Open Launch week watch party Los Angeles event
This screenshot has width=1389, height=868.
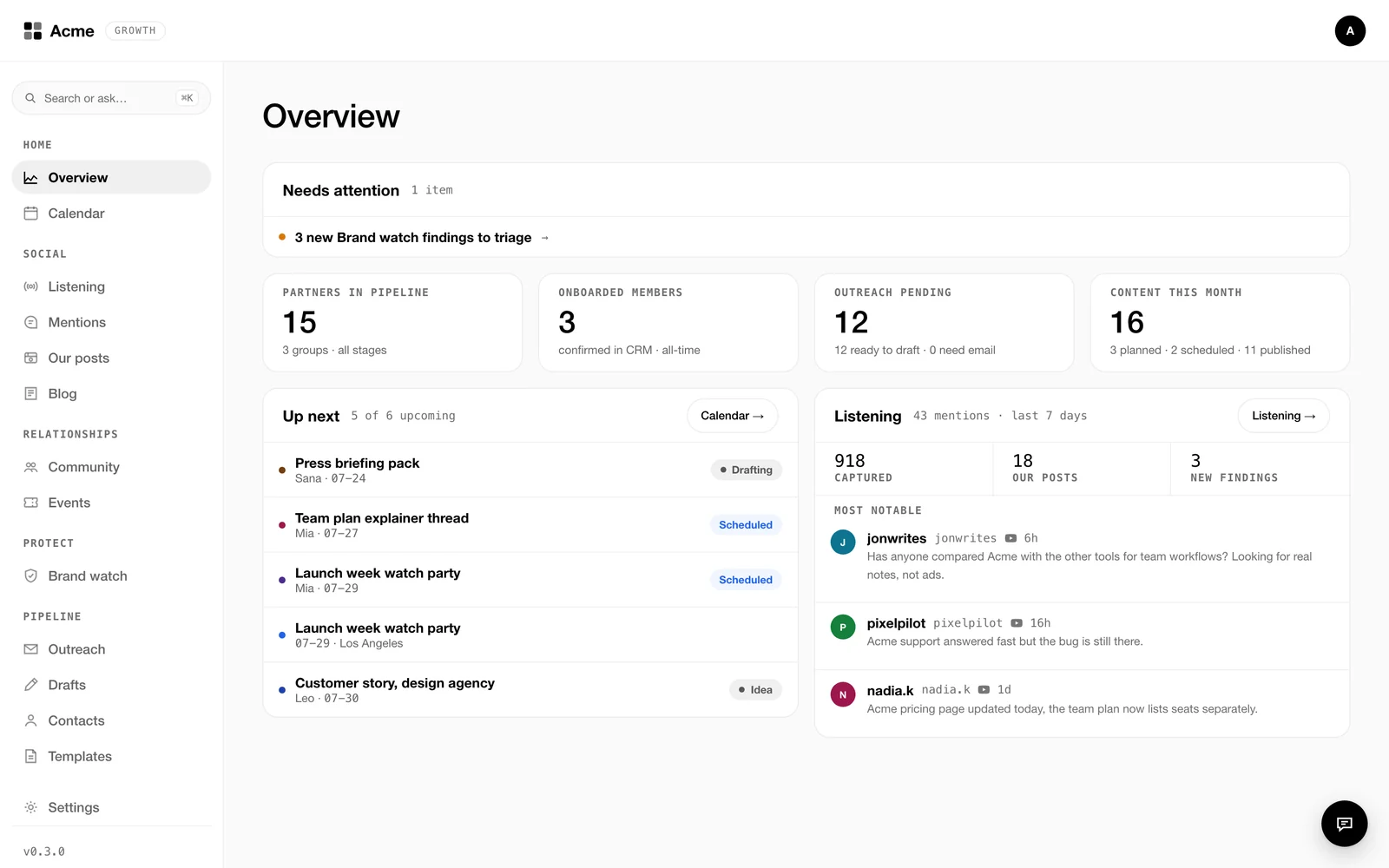coord(530,635)
